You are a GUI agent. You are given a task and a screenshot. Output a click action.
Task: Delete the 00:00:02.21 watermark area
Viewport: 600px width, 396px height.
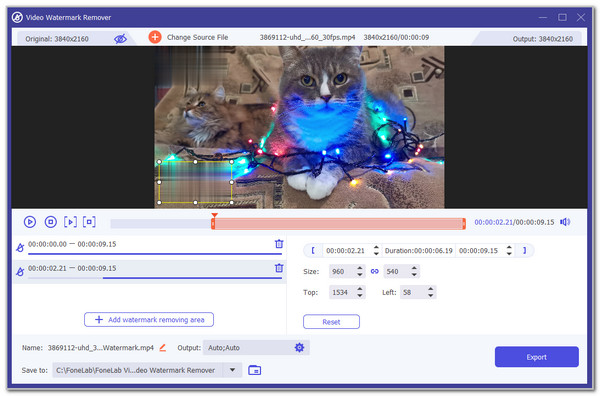(279, 268)
